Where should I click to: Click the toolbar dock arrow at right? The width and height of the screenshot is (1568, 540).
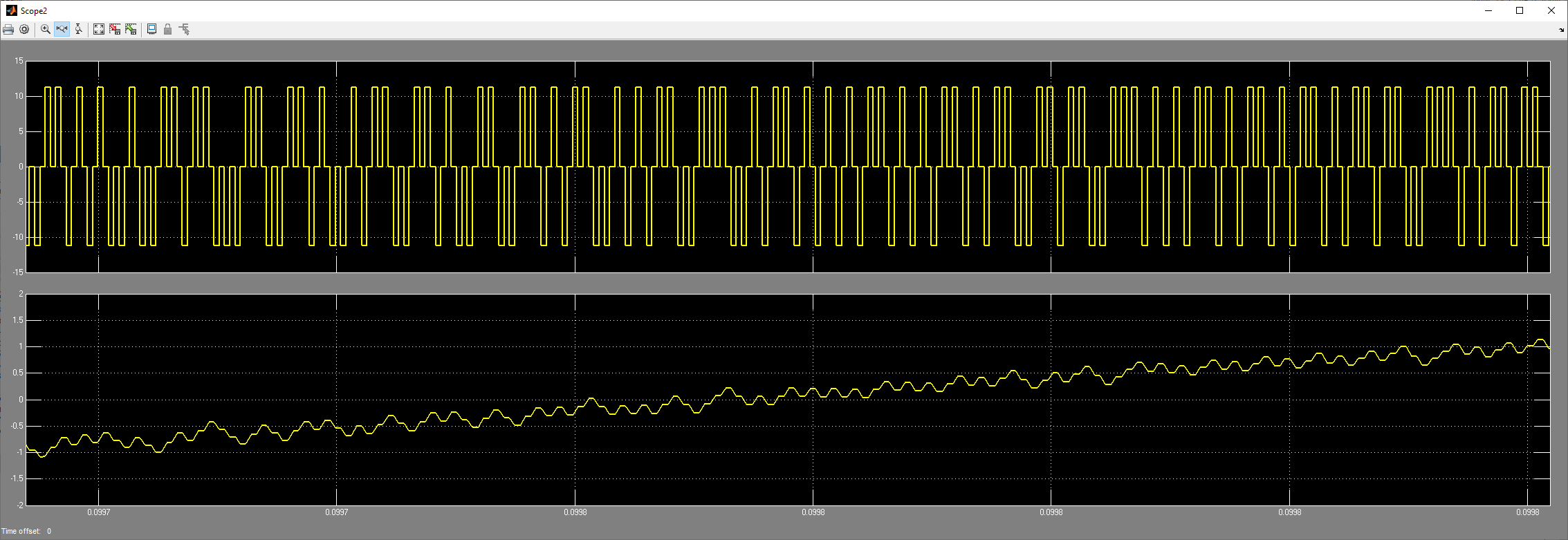1561,30
